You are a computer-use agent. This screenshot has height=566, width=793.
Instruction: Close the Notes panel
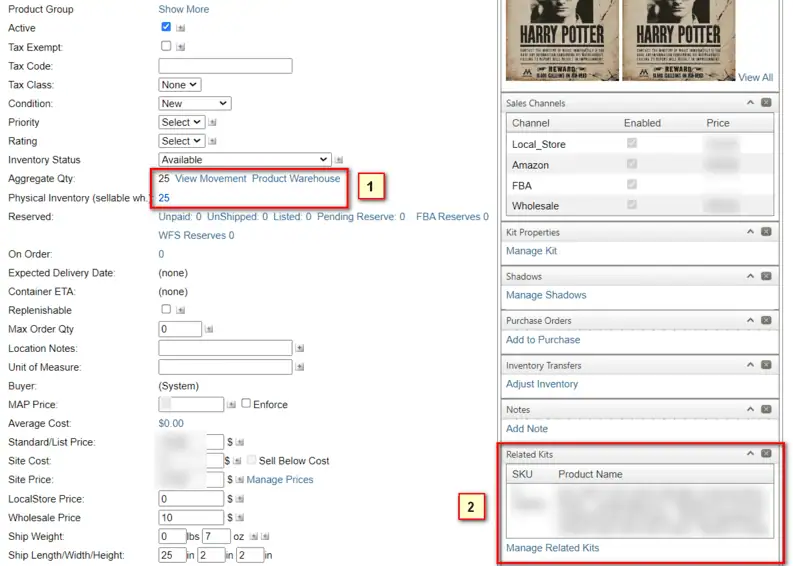click(x=766, y=409)
